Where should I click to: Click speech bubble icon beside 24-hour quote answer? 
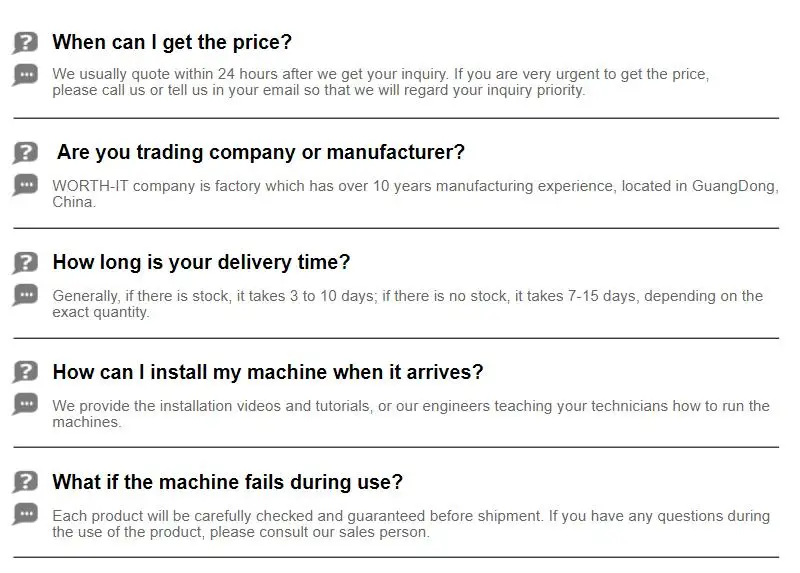pyautogui.click(x=25, y=74)
